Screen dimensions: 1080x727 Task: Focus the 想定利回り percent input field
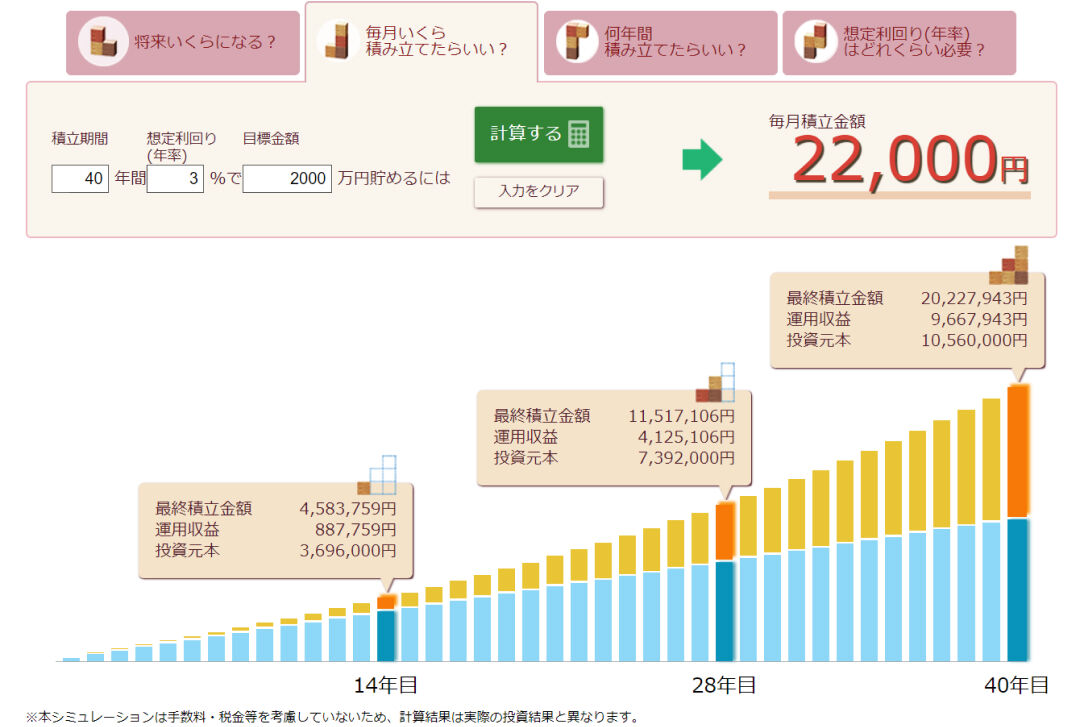click(x=175, y=178)
